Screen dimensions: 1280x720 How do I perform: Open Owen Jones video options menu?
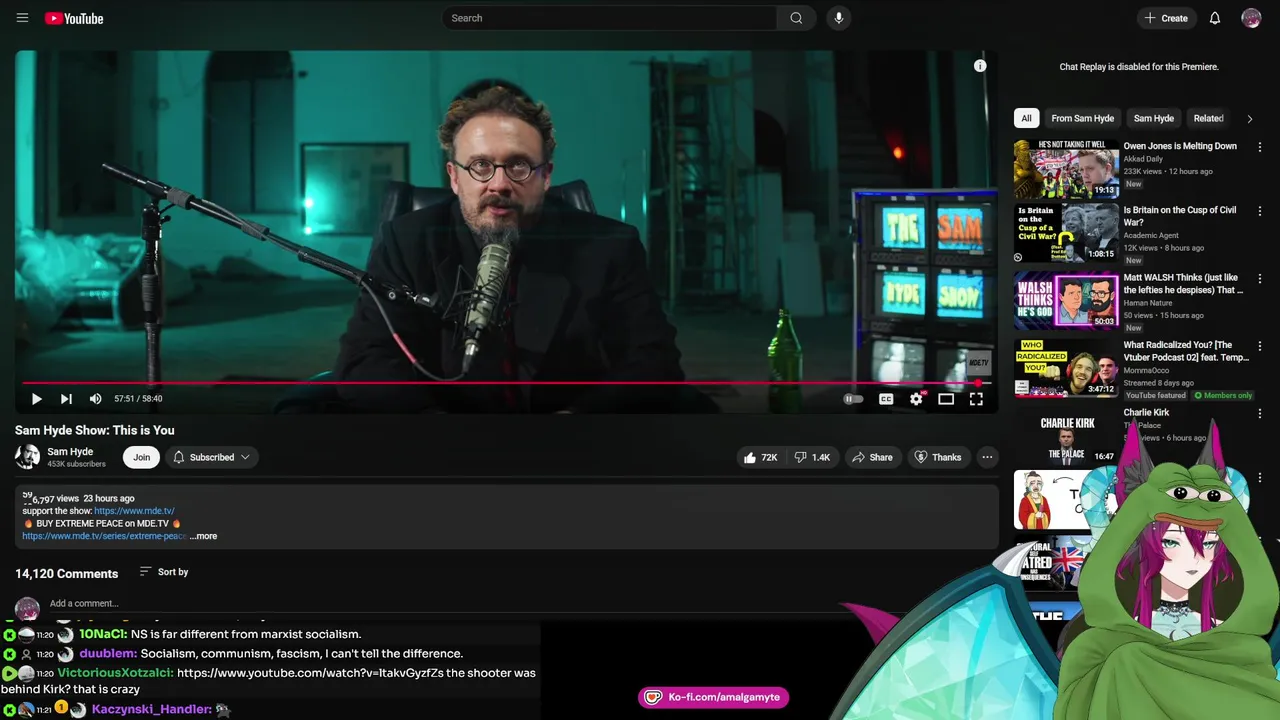pyautogui.click(x=1260, y=147)
